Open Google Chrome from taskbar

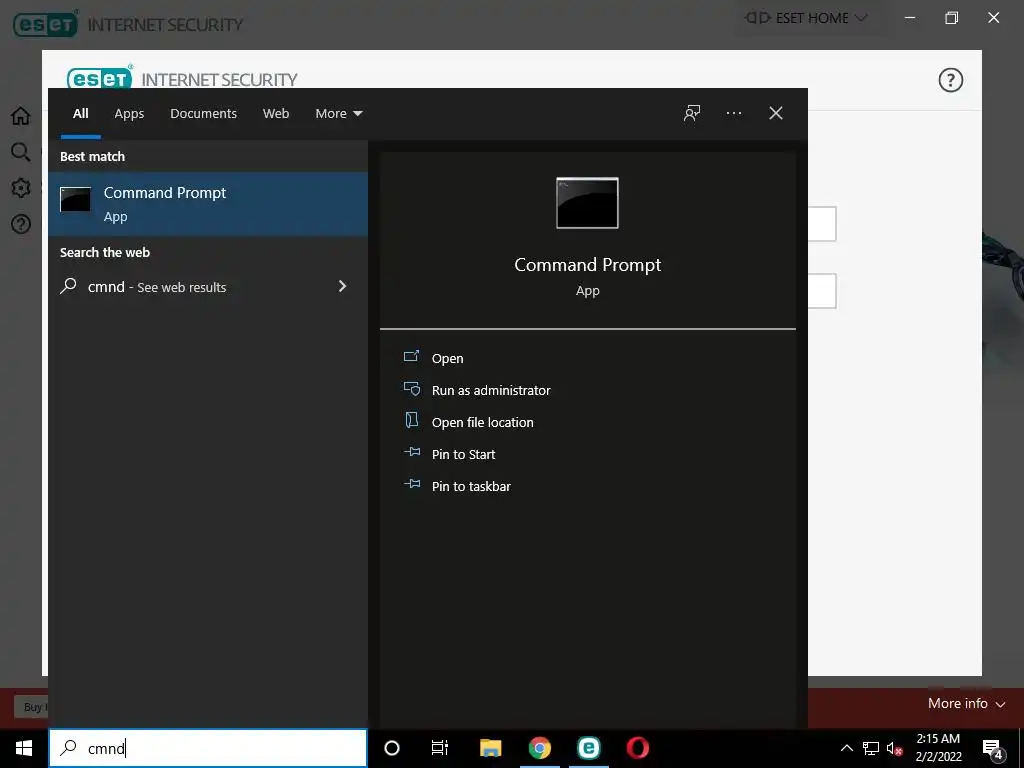539,748
